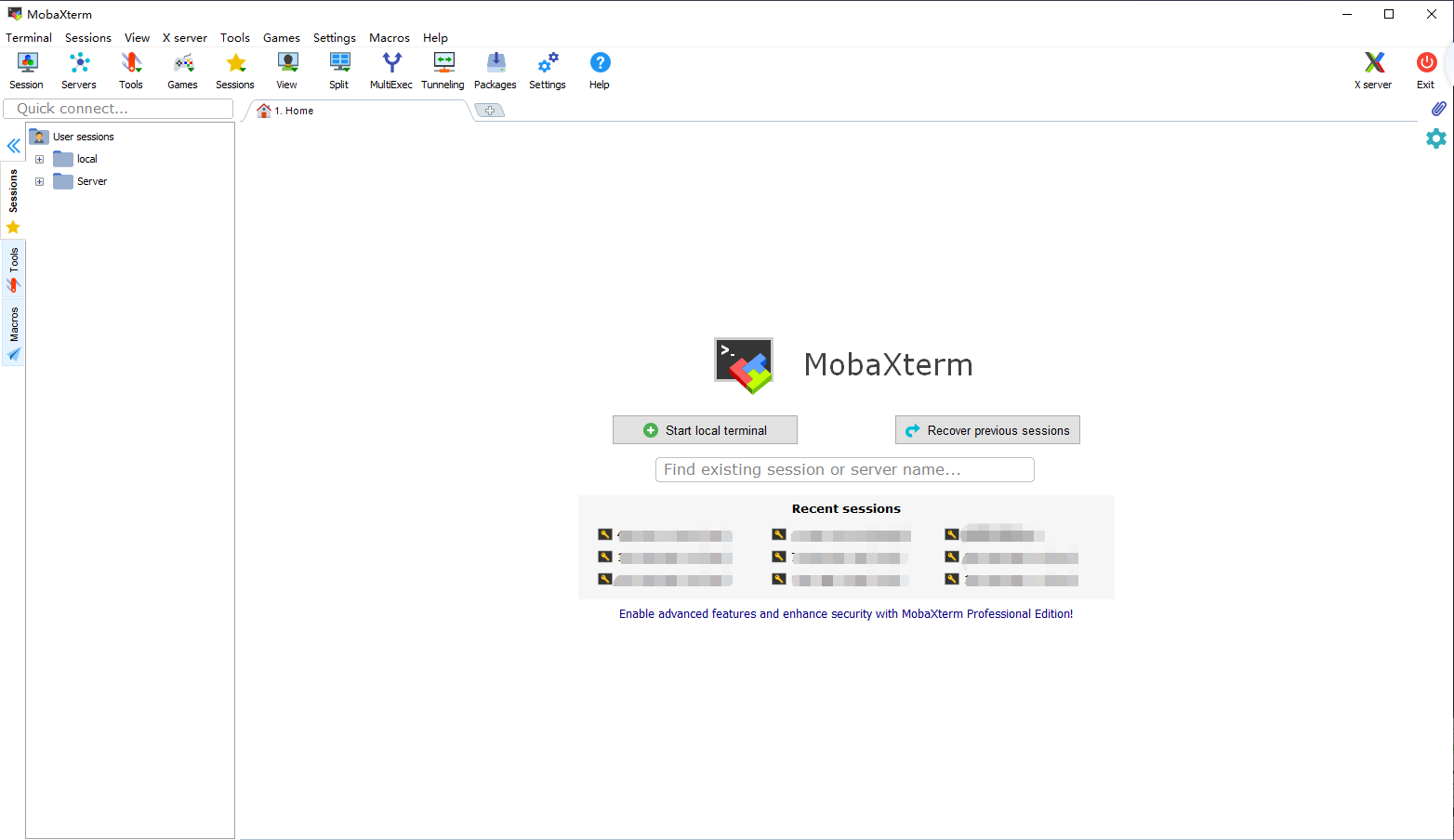The image size is (1454, 840).
Task: Launch MultiExec mode from the toolbar
Action: click(391, 71)
